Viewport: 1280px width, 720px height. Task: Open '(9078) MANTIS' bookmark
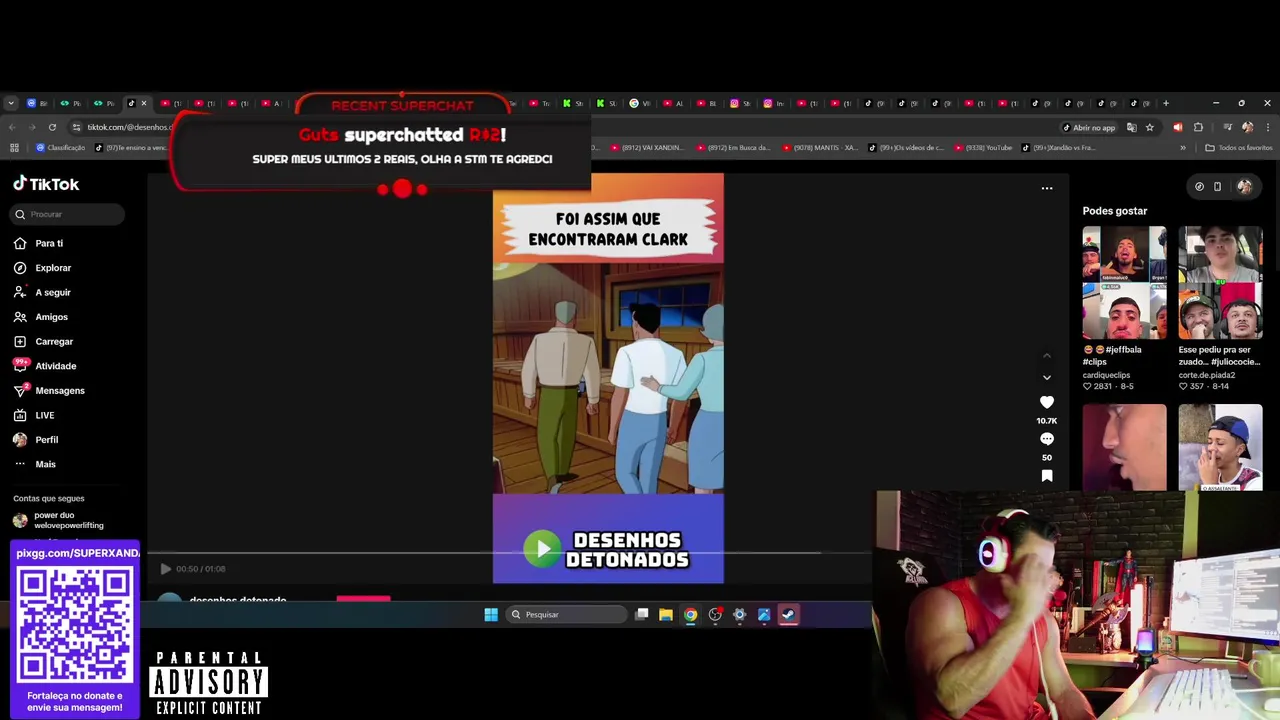tap(820, 148)
